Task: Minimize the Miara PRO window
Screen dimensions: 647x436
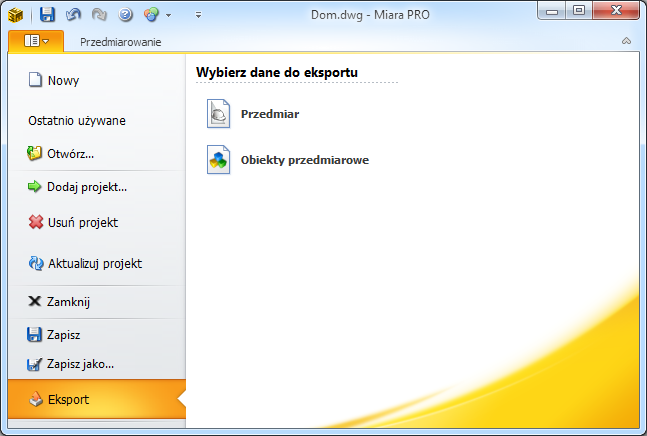Action: (552, 11)
